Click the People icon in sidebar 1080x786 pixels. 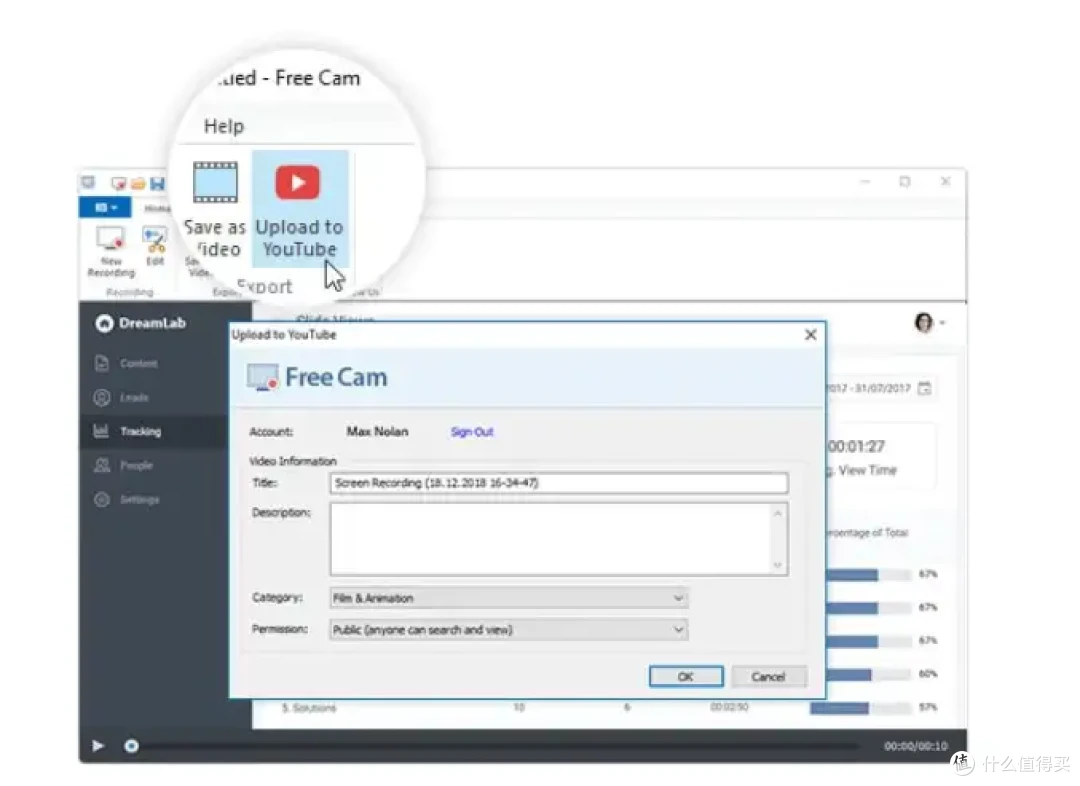pos(102,466)
